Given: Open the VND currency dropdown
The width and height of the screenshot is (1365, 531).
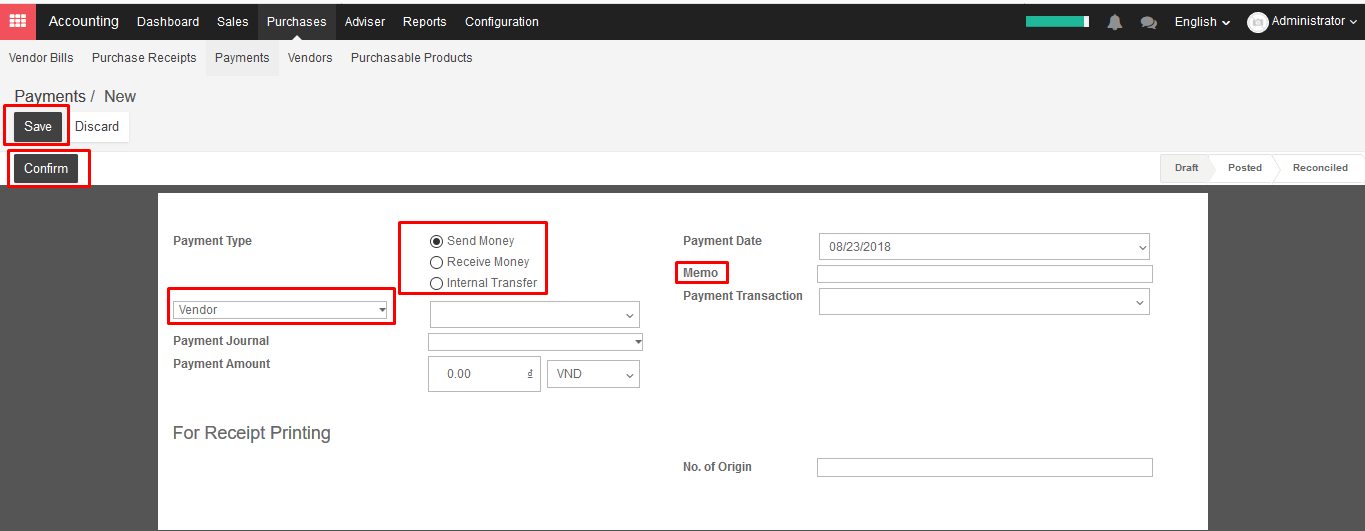Looking at the screenshot, I should click(x=593, y=374).
